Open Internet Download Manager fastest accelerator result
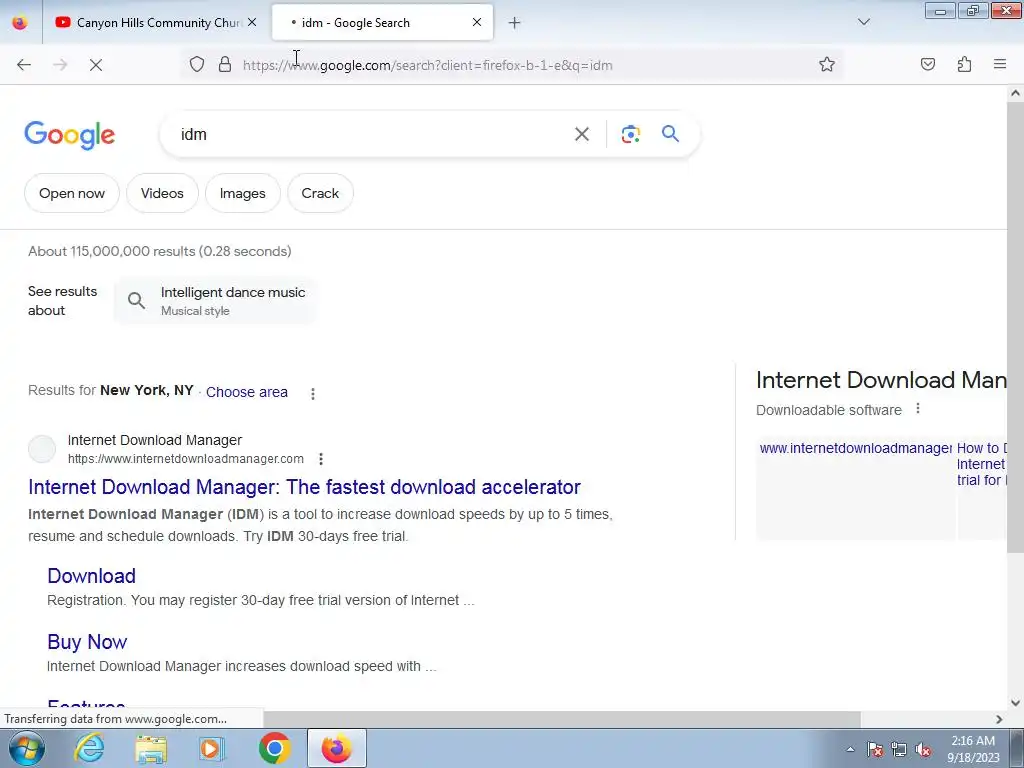The image size is (1024, 768). point(304,487)
